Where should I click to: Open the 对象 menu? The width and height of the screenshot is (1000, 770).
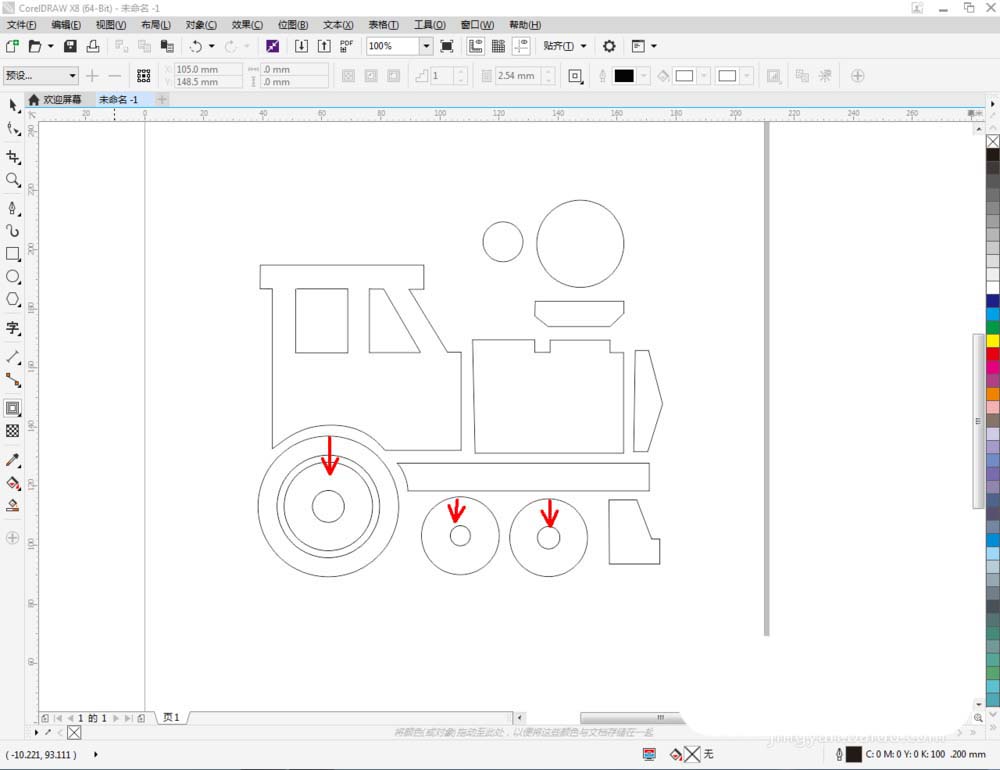201,25
